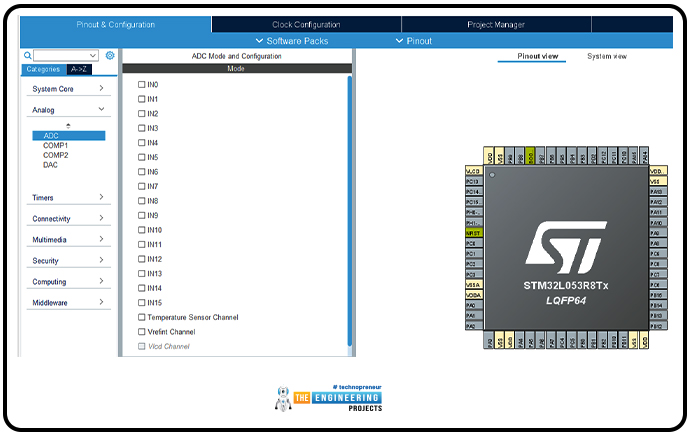Enable the IN1 channel checkbox

point(141,99)
